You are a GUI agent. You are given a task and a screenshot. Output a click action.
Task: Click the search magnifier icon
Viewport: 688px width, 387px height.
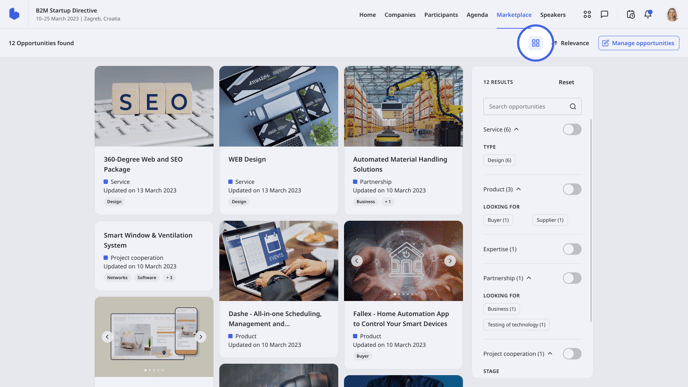(573, 107)
